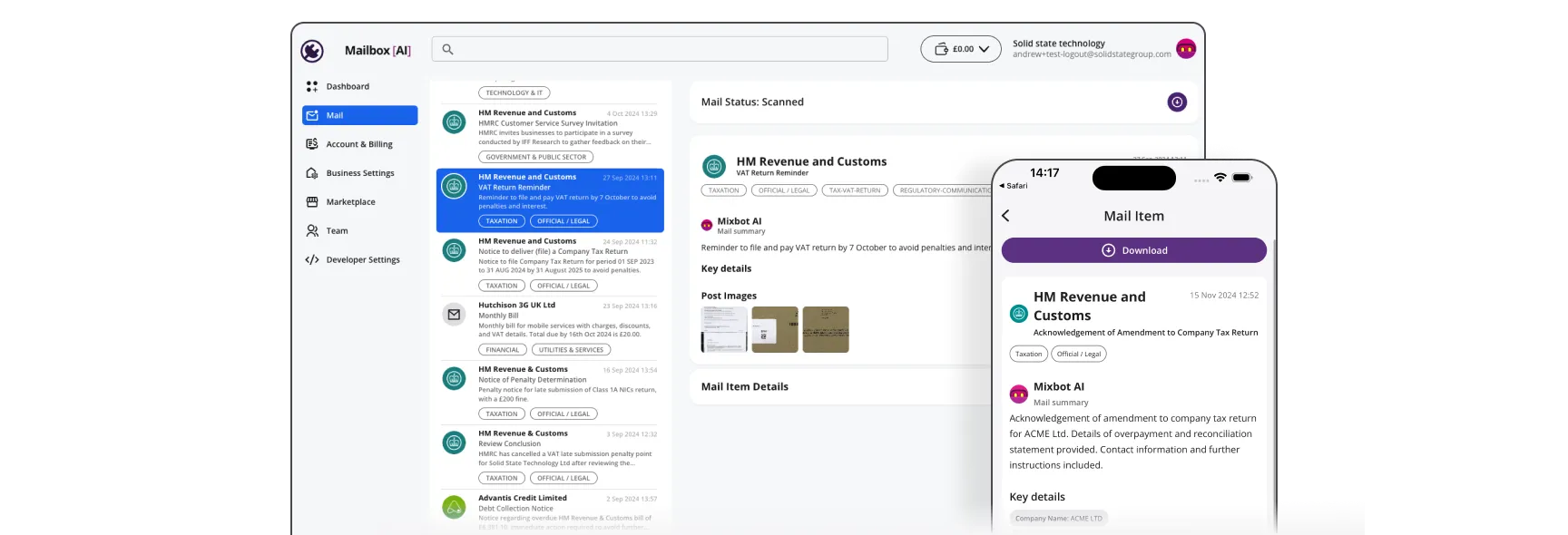Screen dimensions: 1568x535
Task: Click the TAX-VAT-RETURN tag in the detail panel
Action: tap(855, 190)
